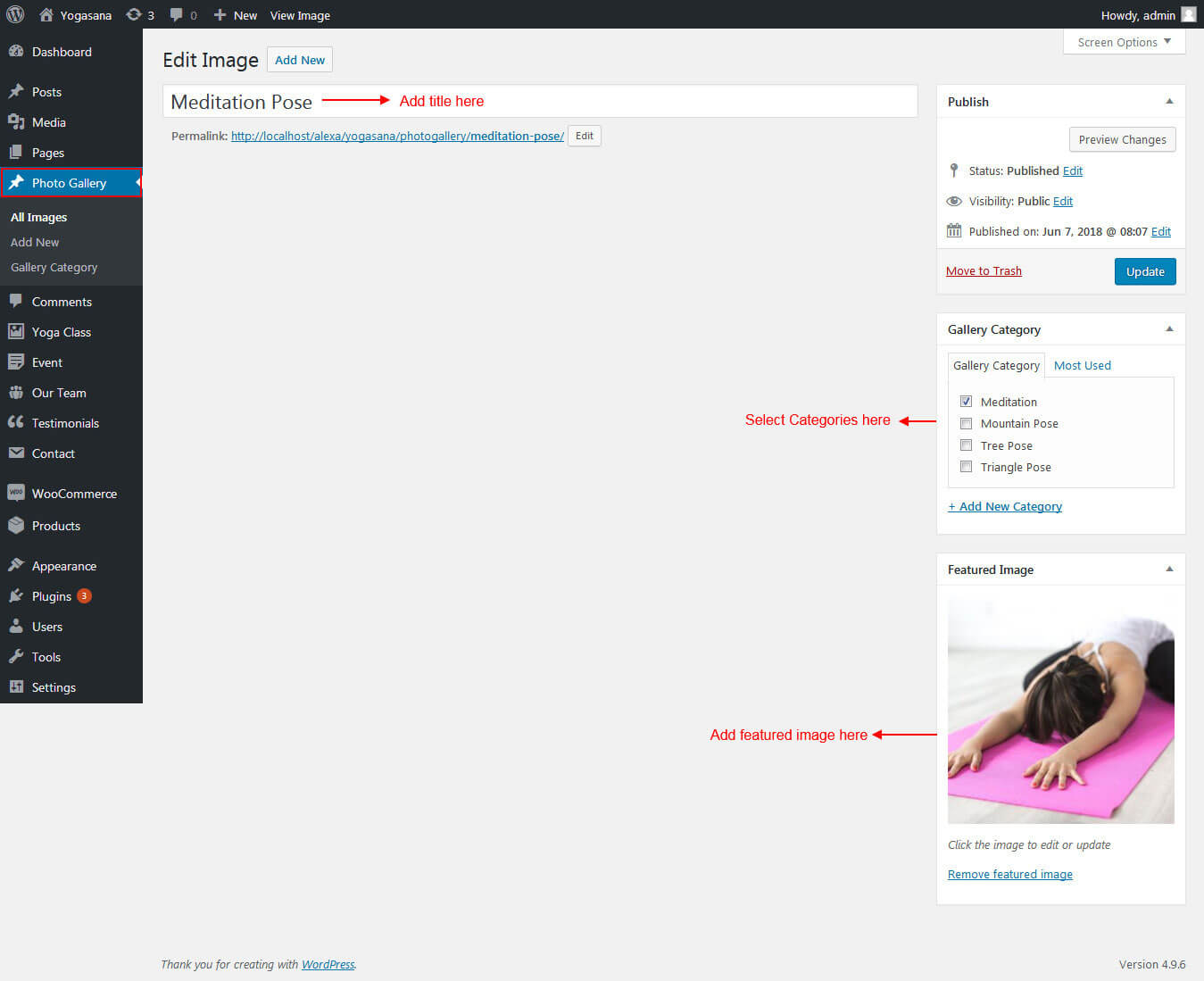Viewport: 1204px width, 981px height.
Task: Select the Gallery Category tab
Action: 996,365
